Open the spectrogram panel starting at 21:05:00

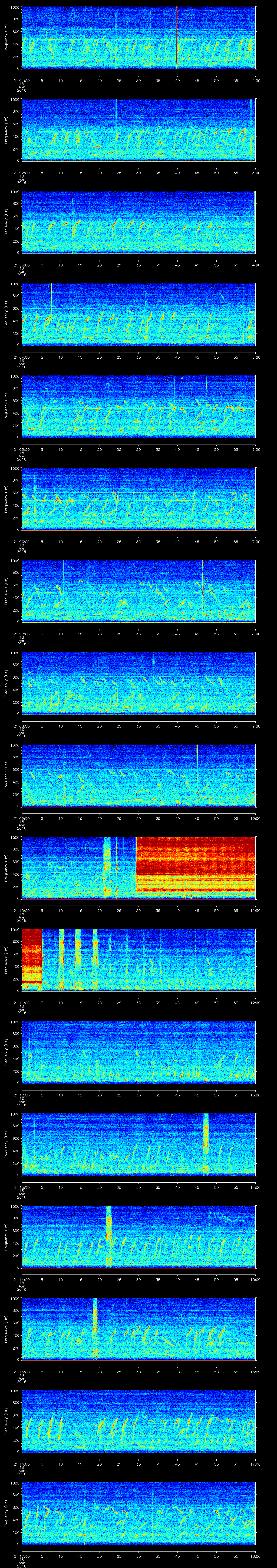[138, 407]
